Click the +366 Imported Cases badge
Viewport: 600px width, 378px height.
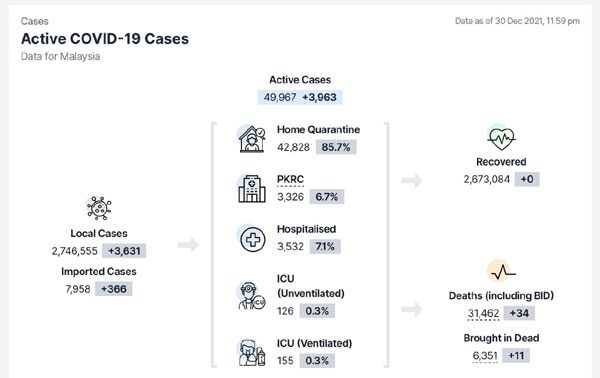click(x=114, y=289)
